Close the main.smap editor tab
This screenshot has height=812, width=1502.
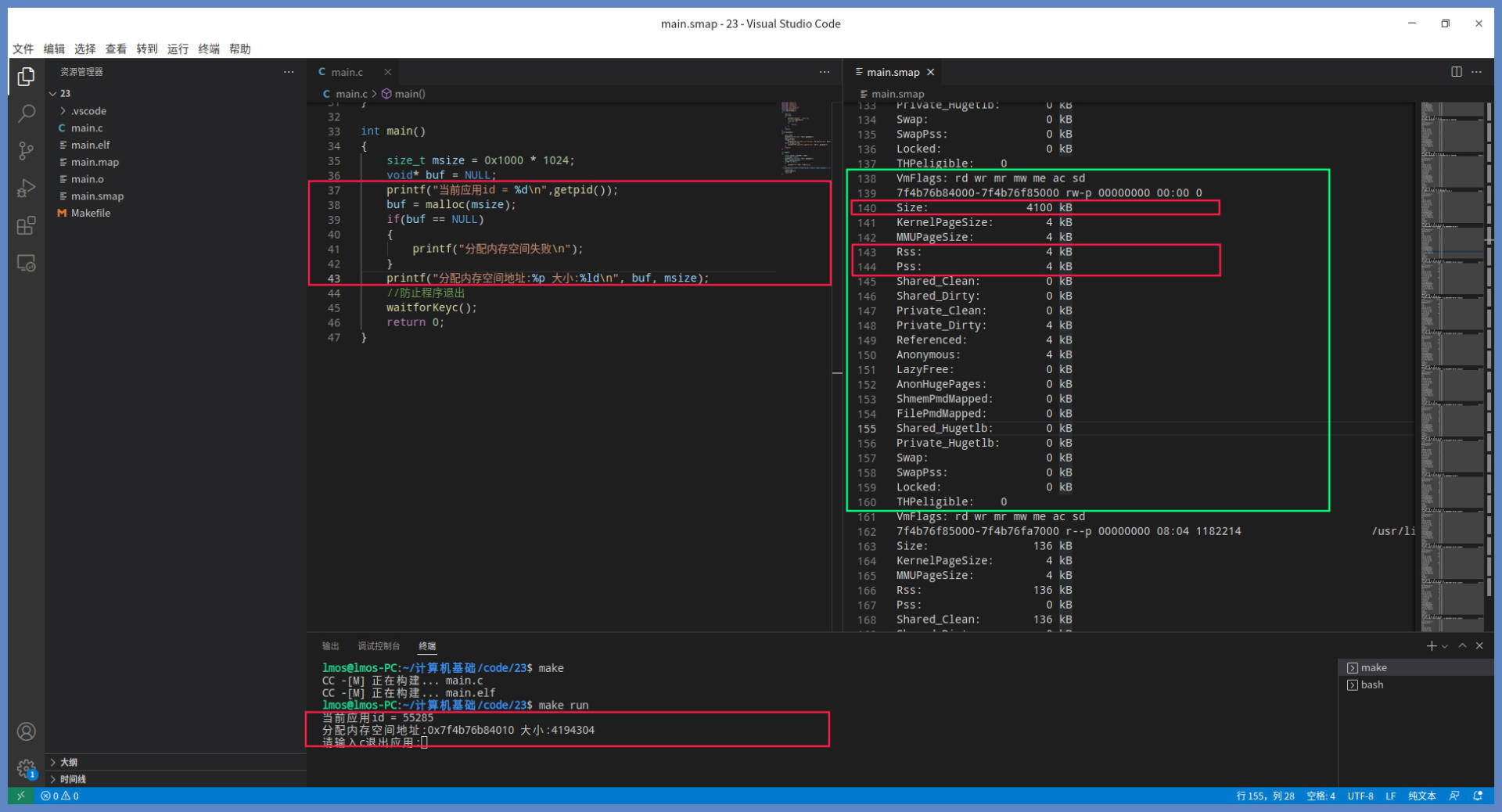click(x=930, y=72)
